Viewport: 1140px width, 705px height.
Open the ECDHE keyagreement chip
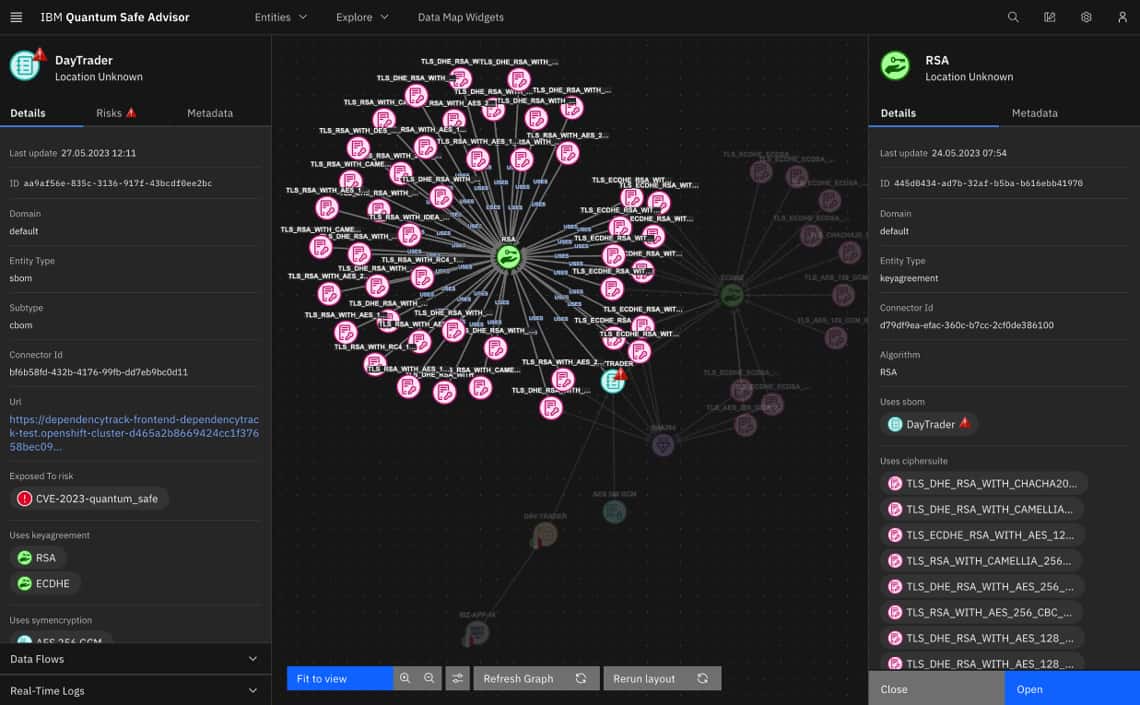point(45,584)
